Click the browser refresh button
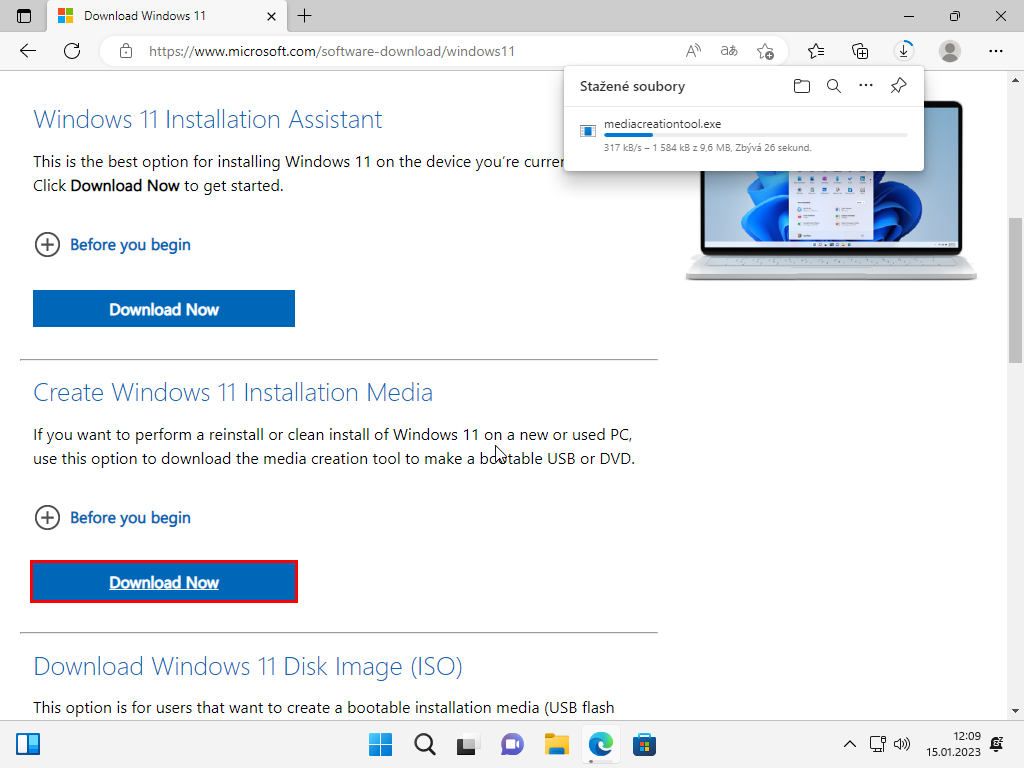This screenshot has width=1024, height=768. 72,51
